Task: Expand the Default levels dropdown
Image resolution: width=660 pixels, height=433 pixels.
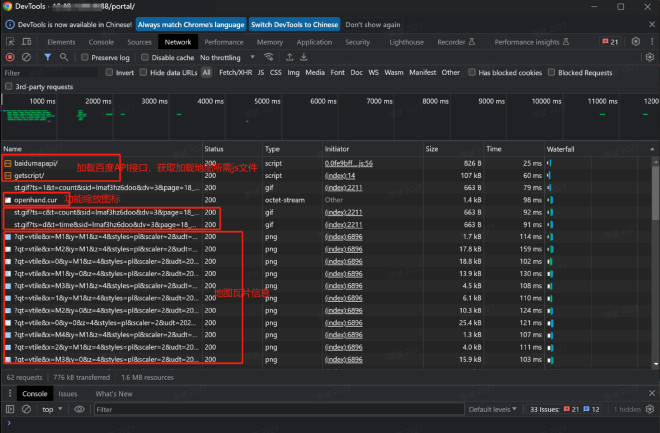Action: click(x=493, y=409)
